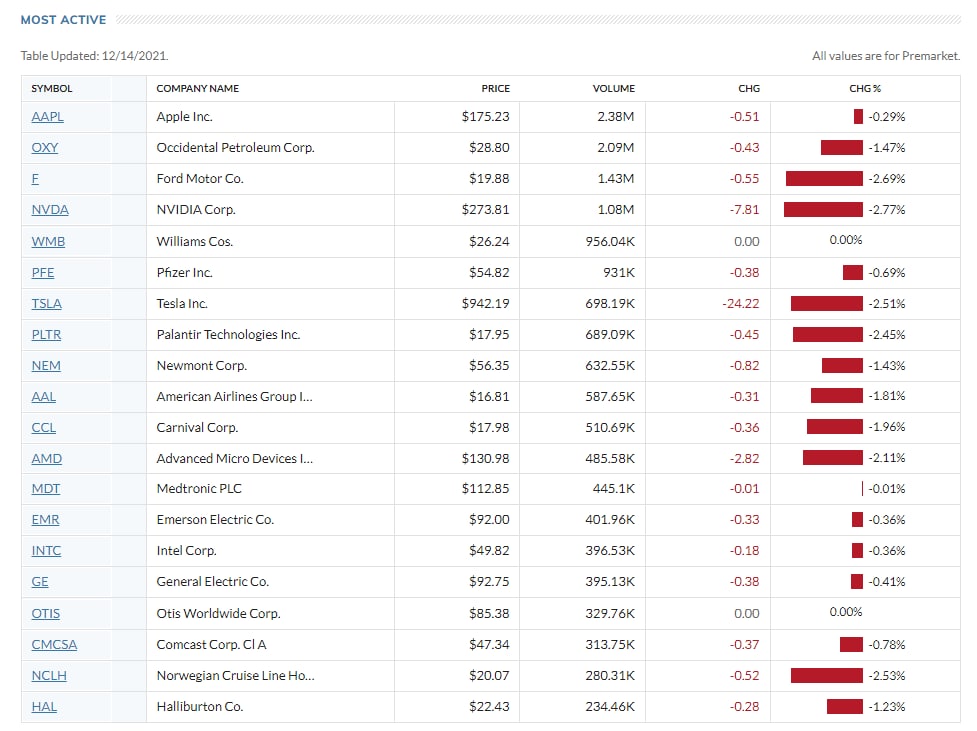Image resolution: width=977 pixels, height=731 pixels.
Task: Click Newmont Corp. volume 632.55K
Action: (610, 365)
